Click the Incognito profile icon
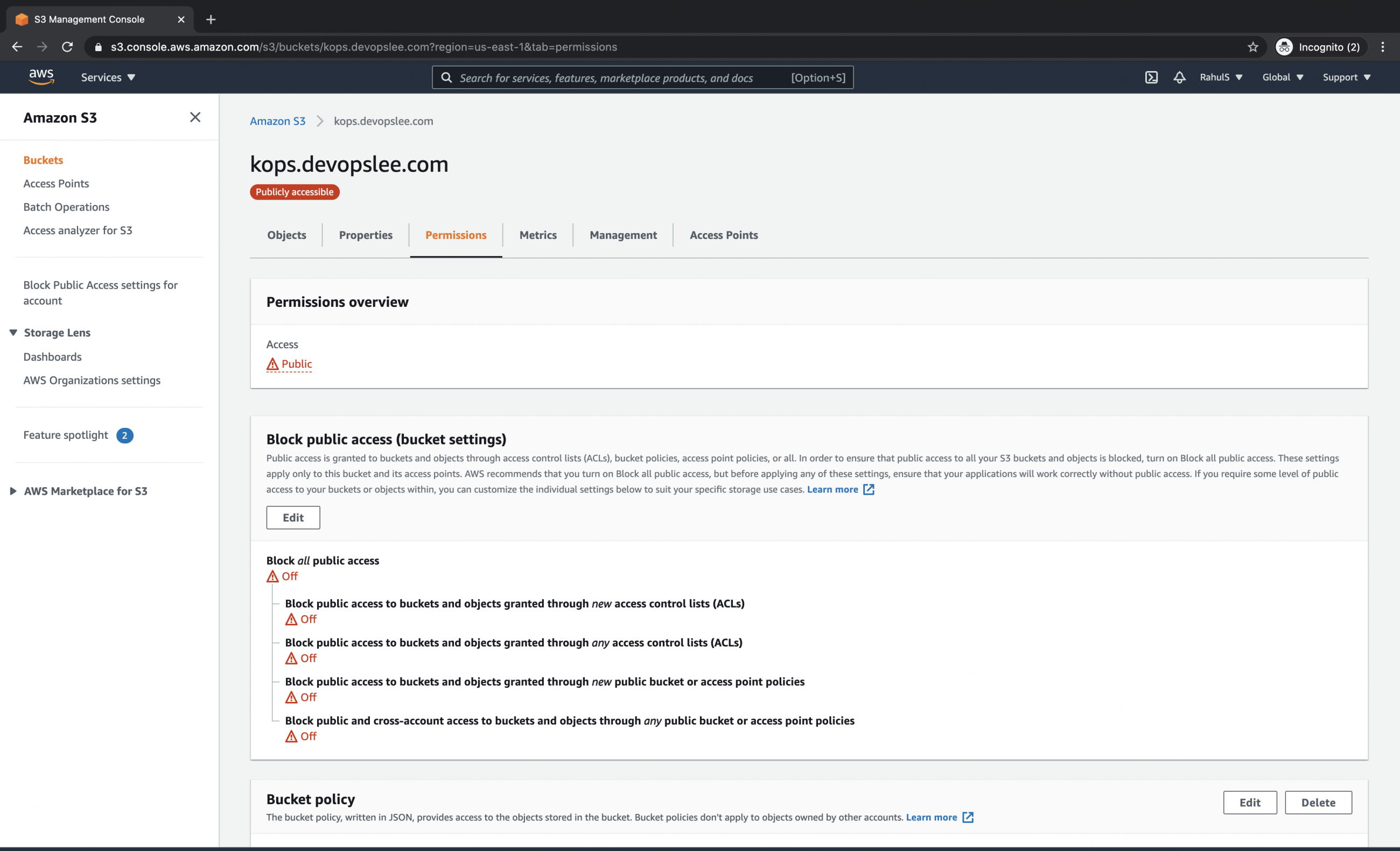 pos(1284,47)
